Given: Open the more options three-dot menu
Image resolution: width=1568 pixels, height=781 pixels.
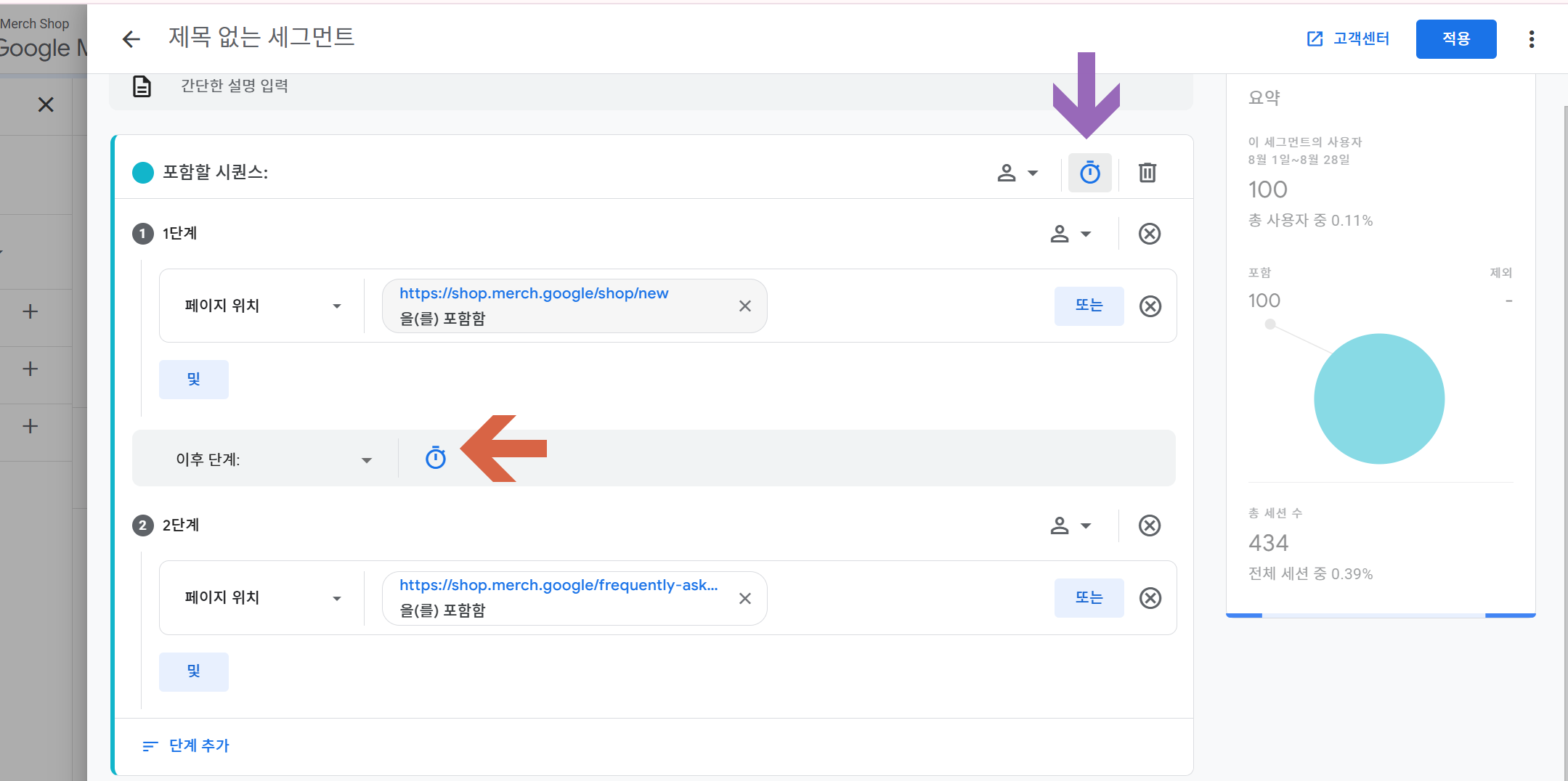Looking at the screenshot, I should 1532,39.
